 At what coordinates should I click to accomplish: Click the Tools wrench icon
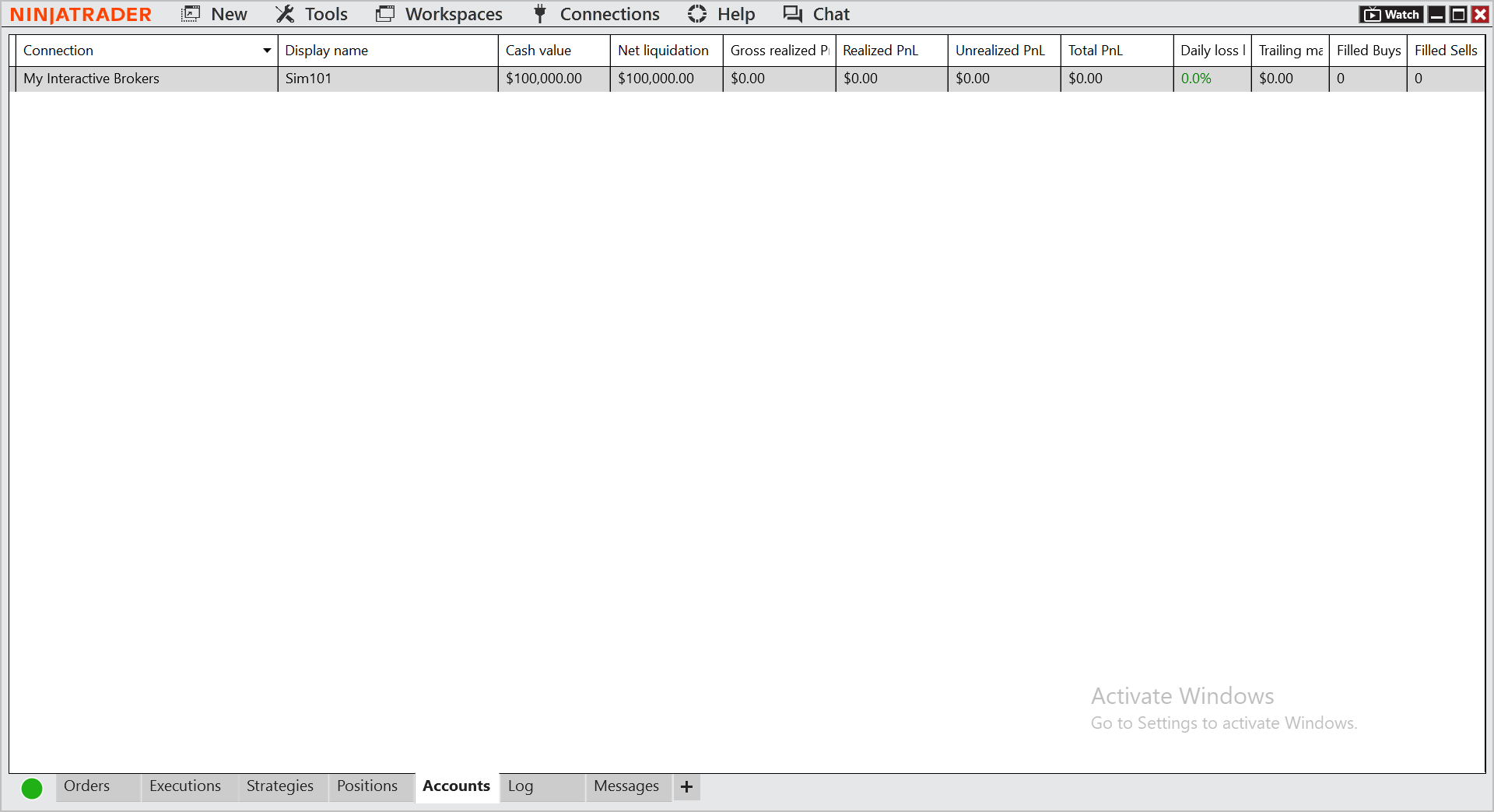pyautogui.click(x=285, y=14)
